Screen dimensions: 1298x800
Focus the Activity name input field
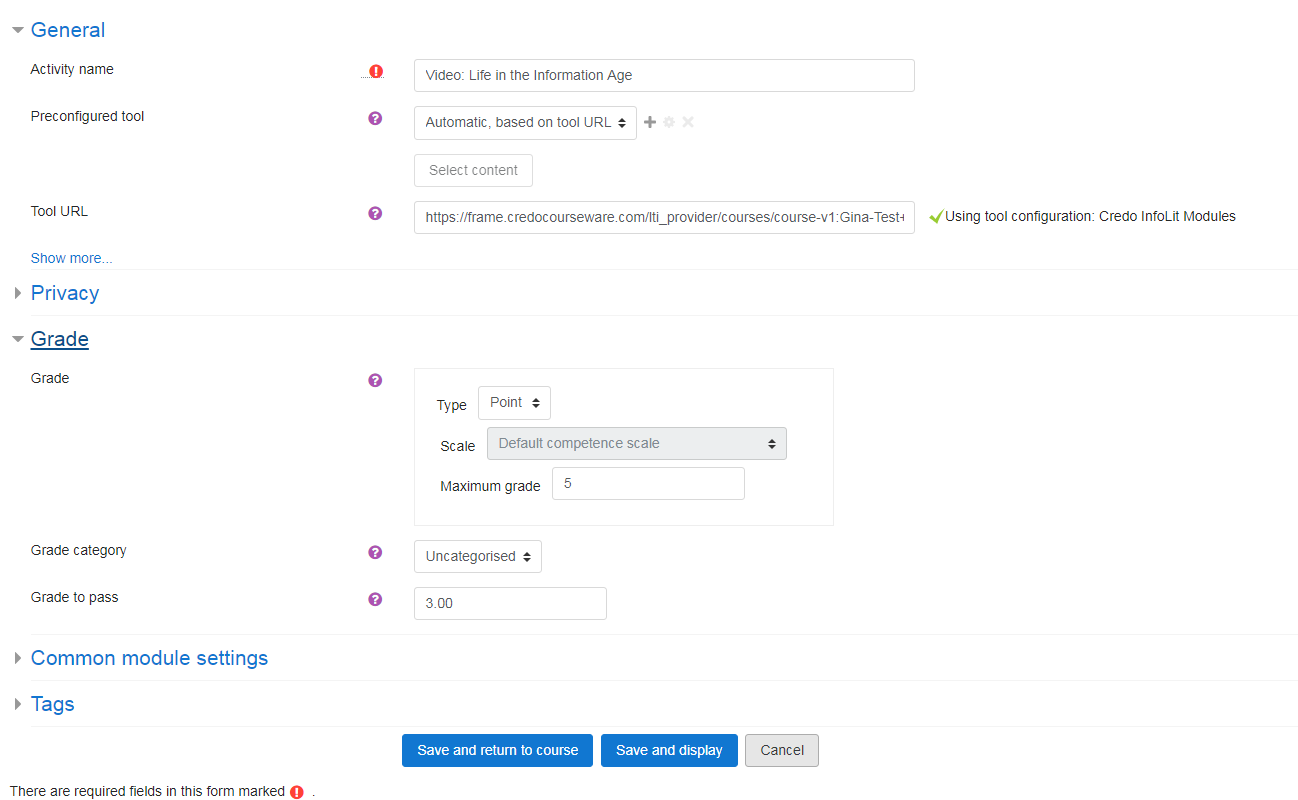(664, 75)
